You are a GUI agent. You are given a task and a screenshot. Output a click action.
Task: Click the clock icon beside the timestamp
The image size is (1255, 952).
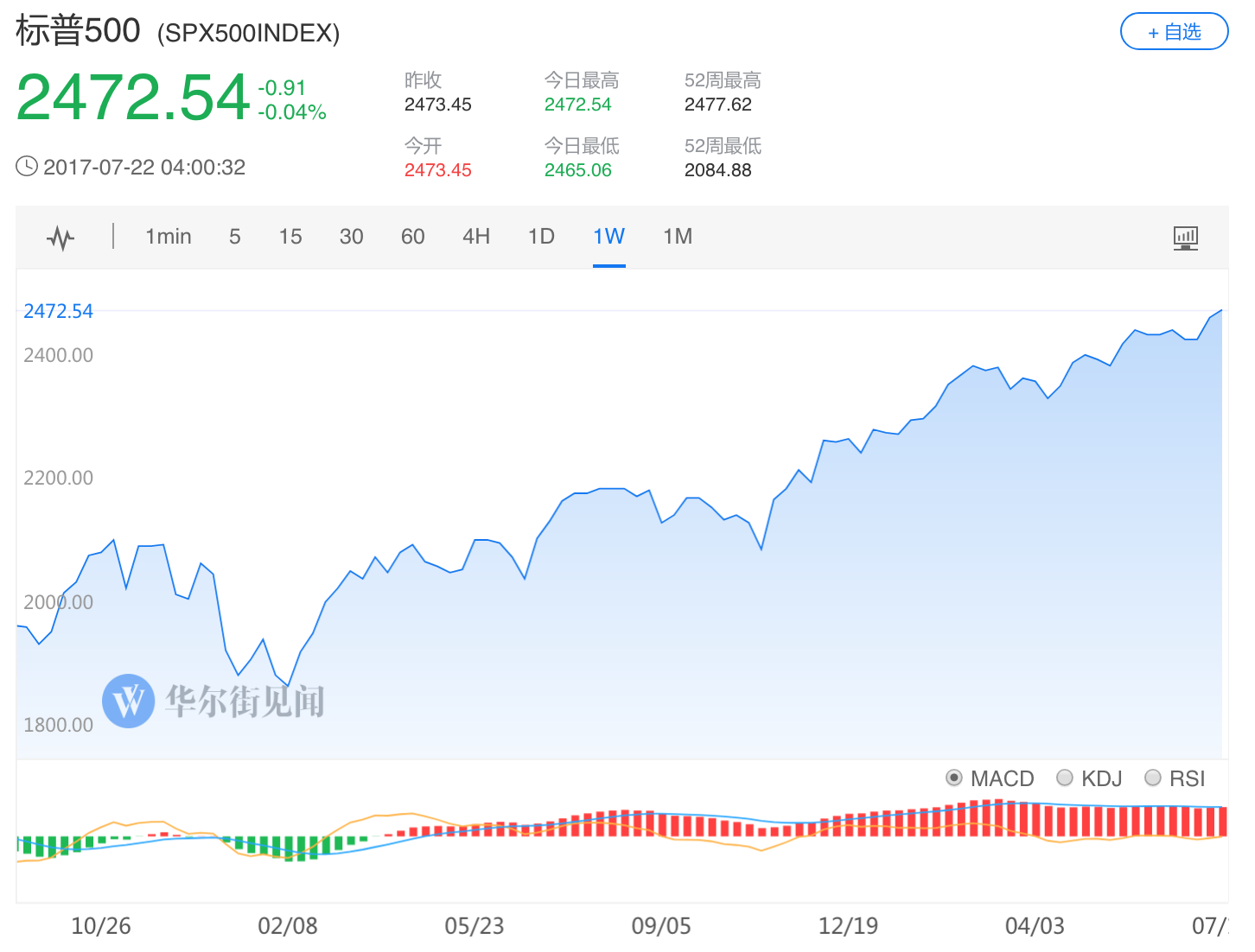pos(27,167)
